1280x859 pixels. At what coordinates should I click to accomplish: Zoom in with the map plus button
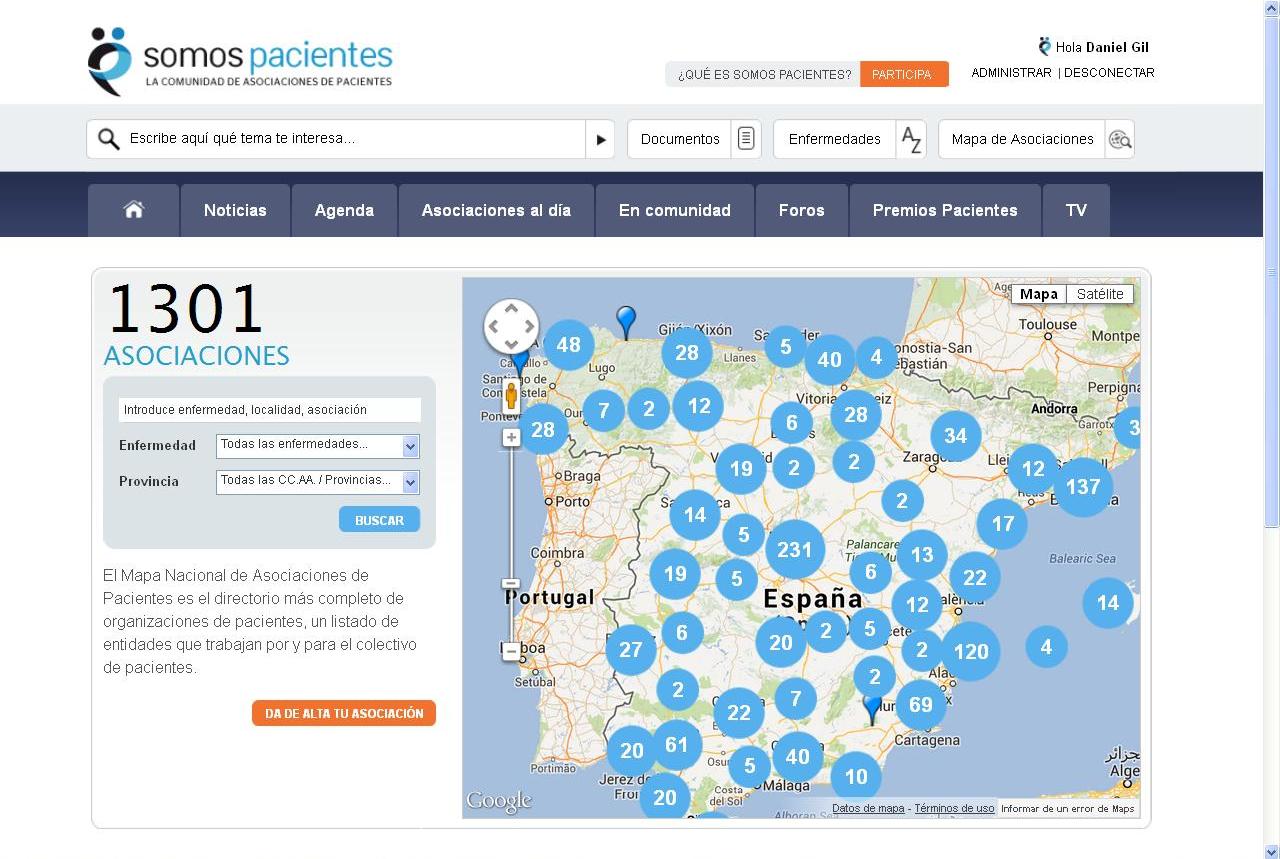click(511, 437)
